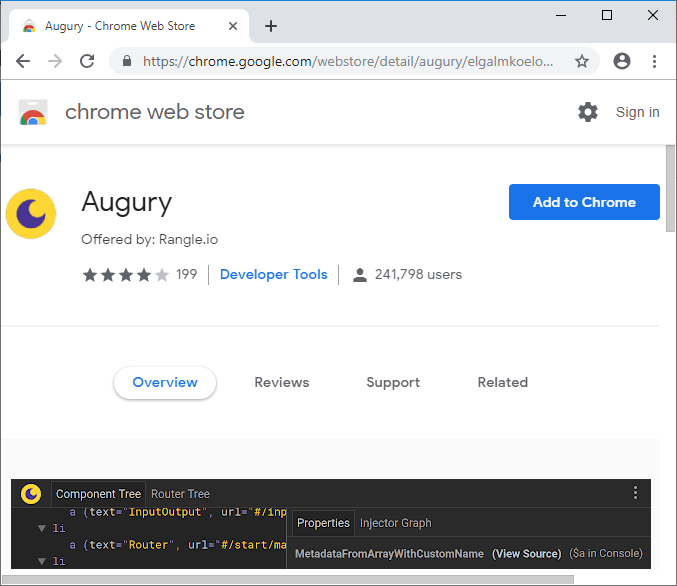Click the (View Source) link

tap(527, 554)
